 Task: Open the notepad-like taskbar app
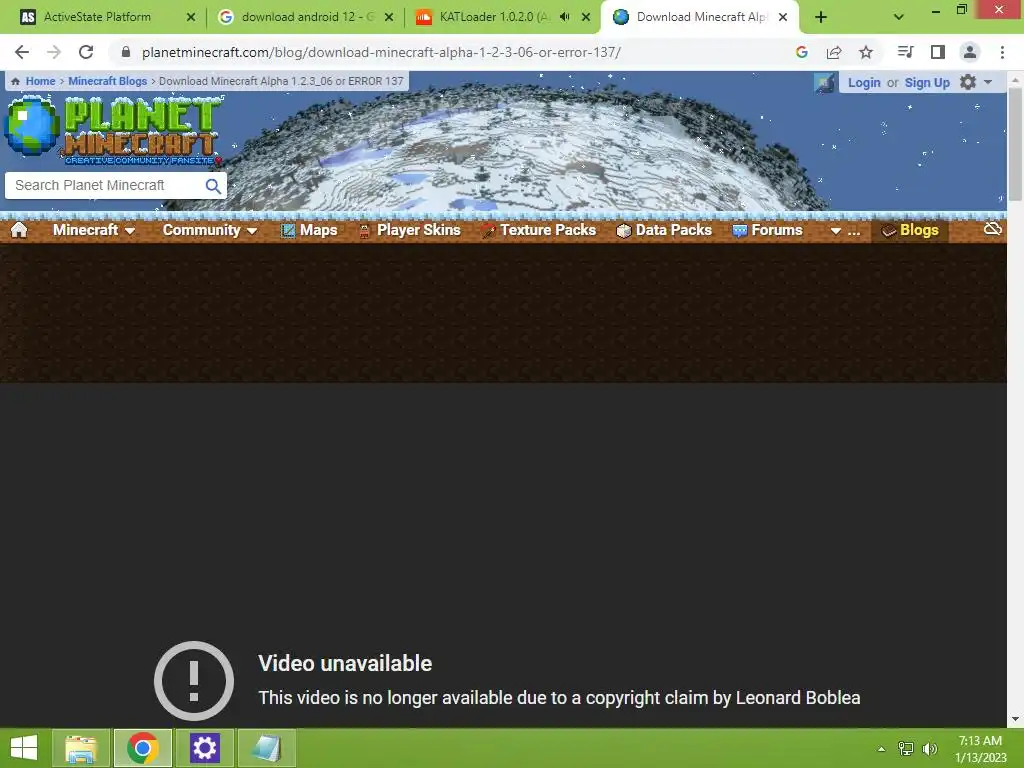(266, 748)
